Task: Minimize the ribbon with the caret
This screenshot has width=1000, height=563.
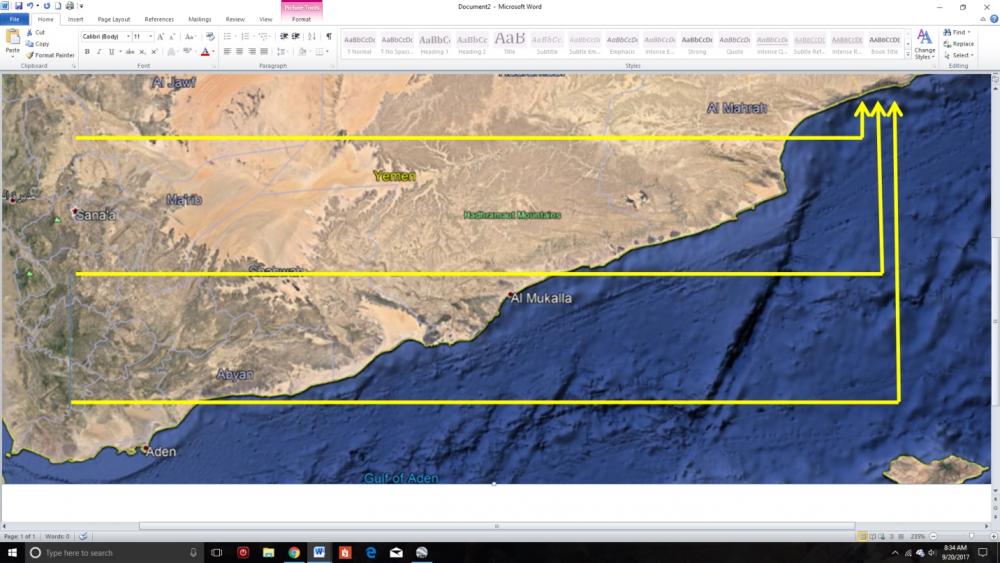Action: coord(983,19)
